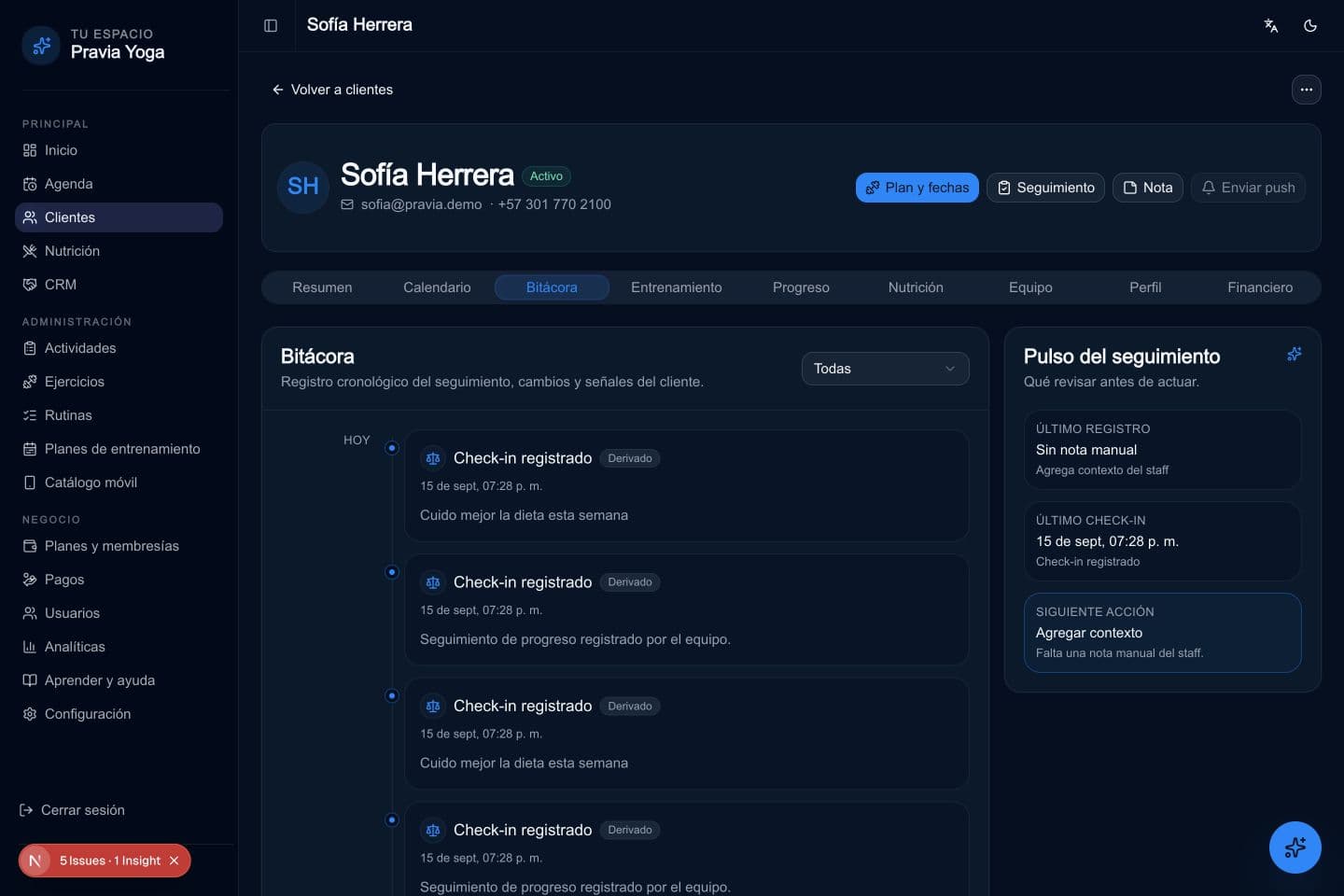Open Actividades in the sidebar
The width and height of the screenshot is (1344, 896).
119,348
